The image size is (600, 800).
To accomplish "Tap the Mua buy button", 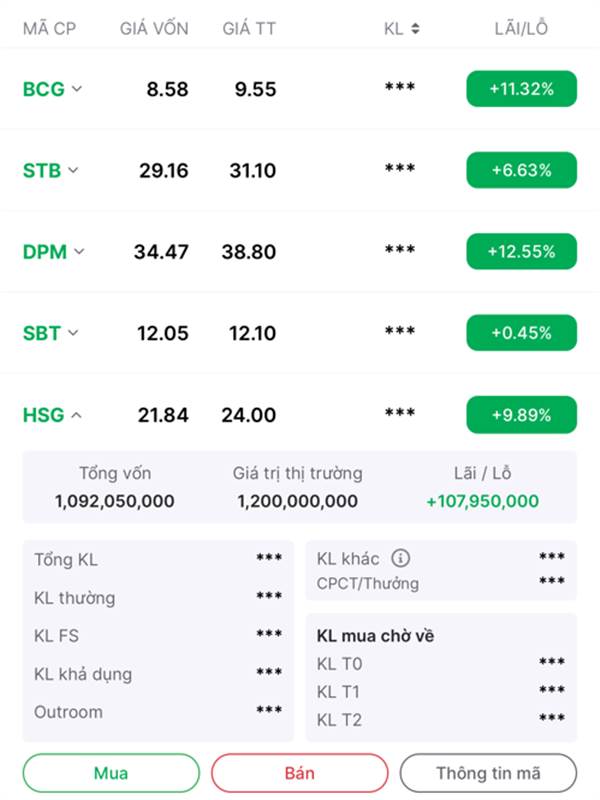I will click(111, 773).
